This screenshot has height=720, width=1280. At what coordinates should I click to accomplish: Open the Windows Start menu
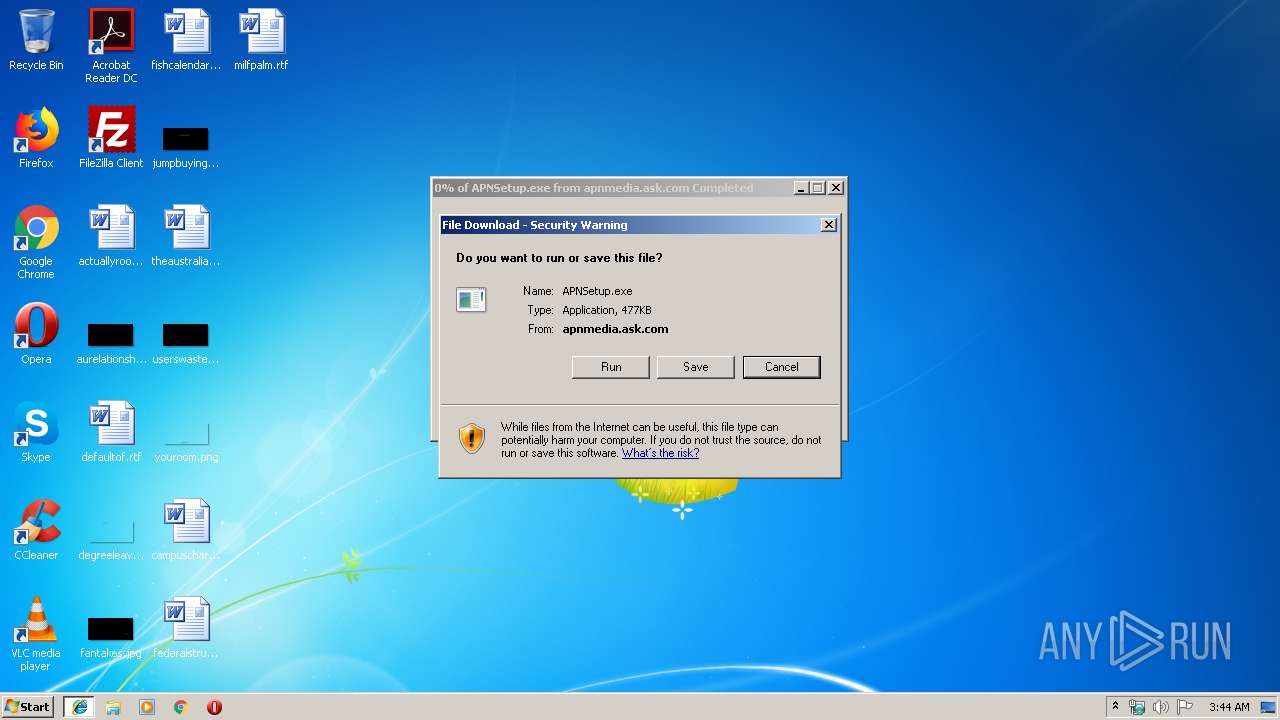coord(27,707)
